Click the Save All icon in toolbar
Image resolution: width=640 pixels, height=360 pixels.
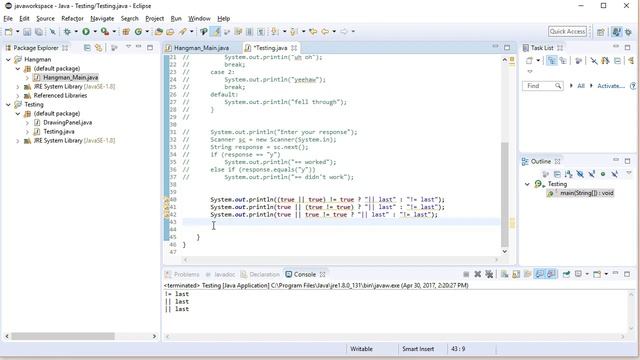click(x=39, y=31)
